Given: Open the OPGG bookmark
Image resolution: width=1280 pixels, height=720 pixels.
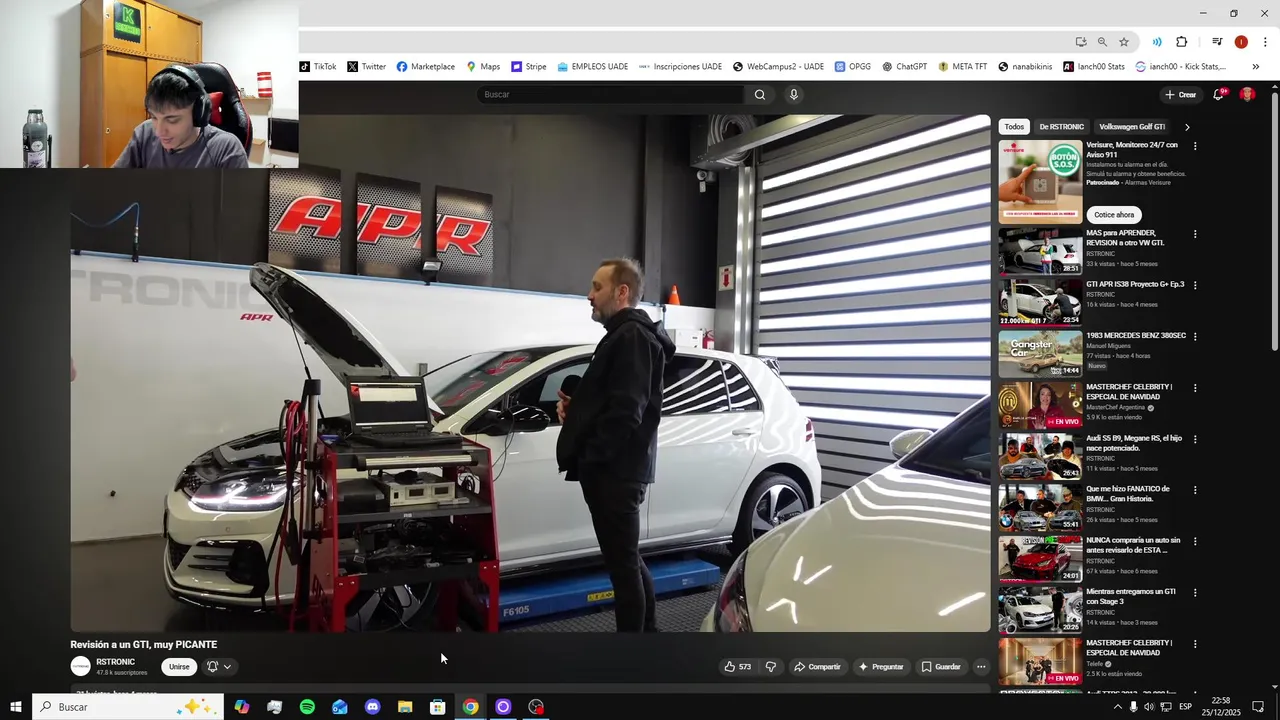Looking at the screenshot, I should (852, 67).
